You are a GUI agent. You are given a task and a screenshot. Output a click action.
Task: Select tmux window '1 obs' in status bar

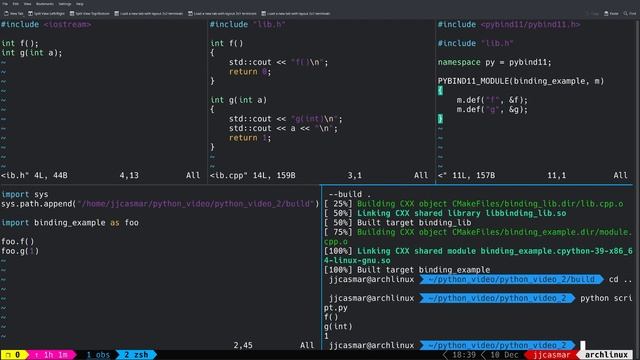98,355
